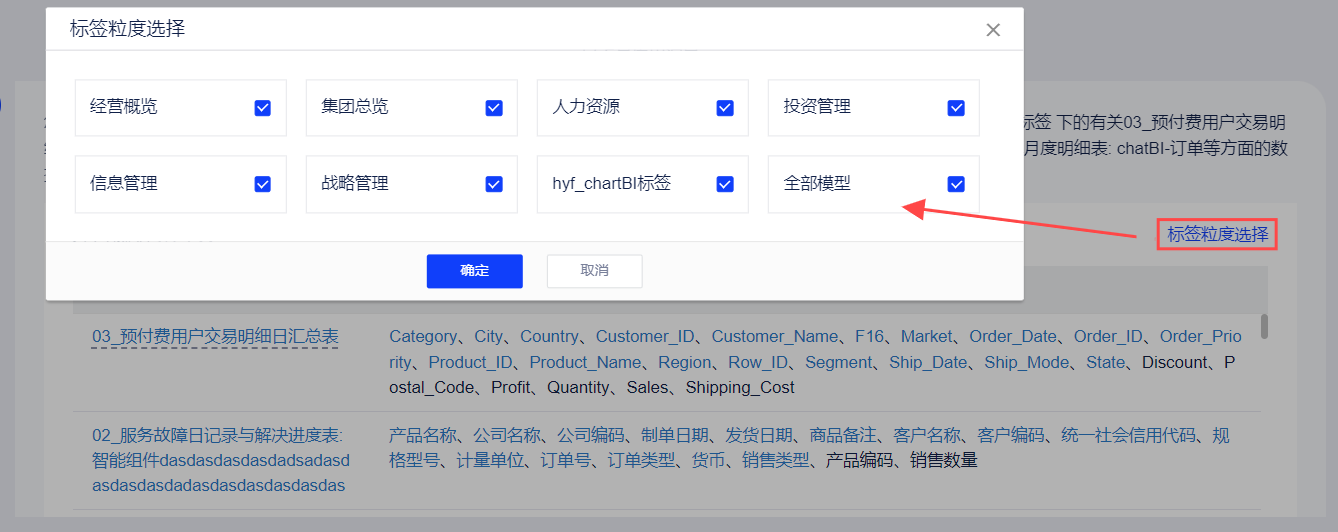
Task: Open the 03_预付费用户交易明细日汇总表 table link
Action: pyautogui.click(x=215, y=337)
